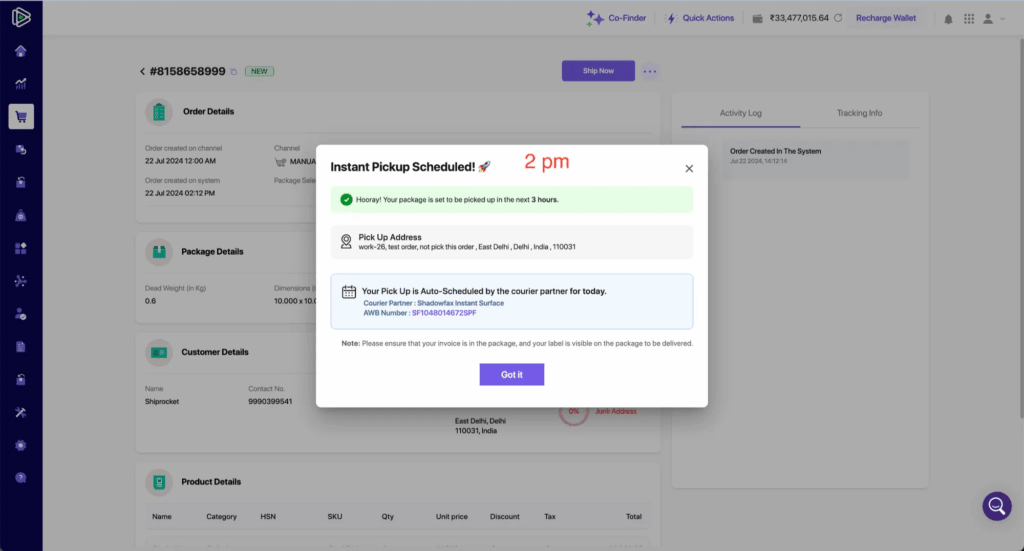This screenshot has height=551, width=1024.
Task: Select the Activity Log tab
Action: 740,113
